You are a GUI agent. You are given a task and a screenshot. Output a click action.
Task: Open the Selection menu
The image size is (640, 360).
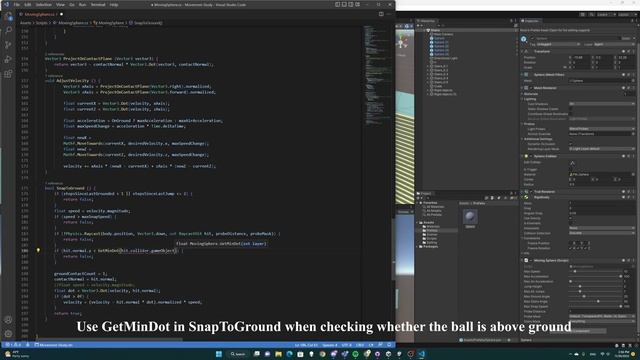tap(44, 4)
